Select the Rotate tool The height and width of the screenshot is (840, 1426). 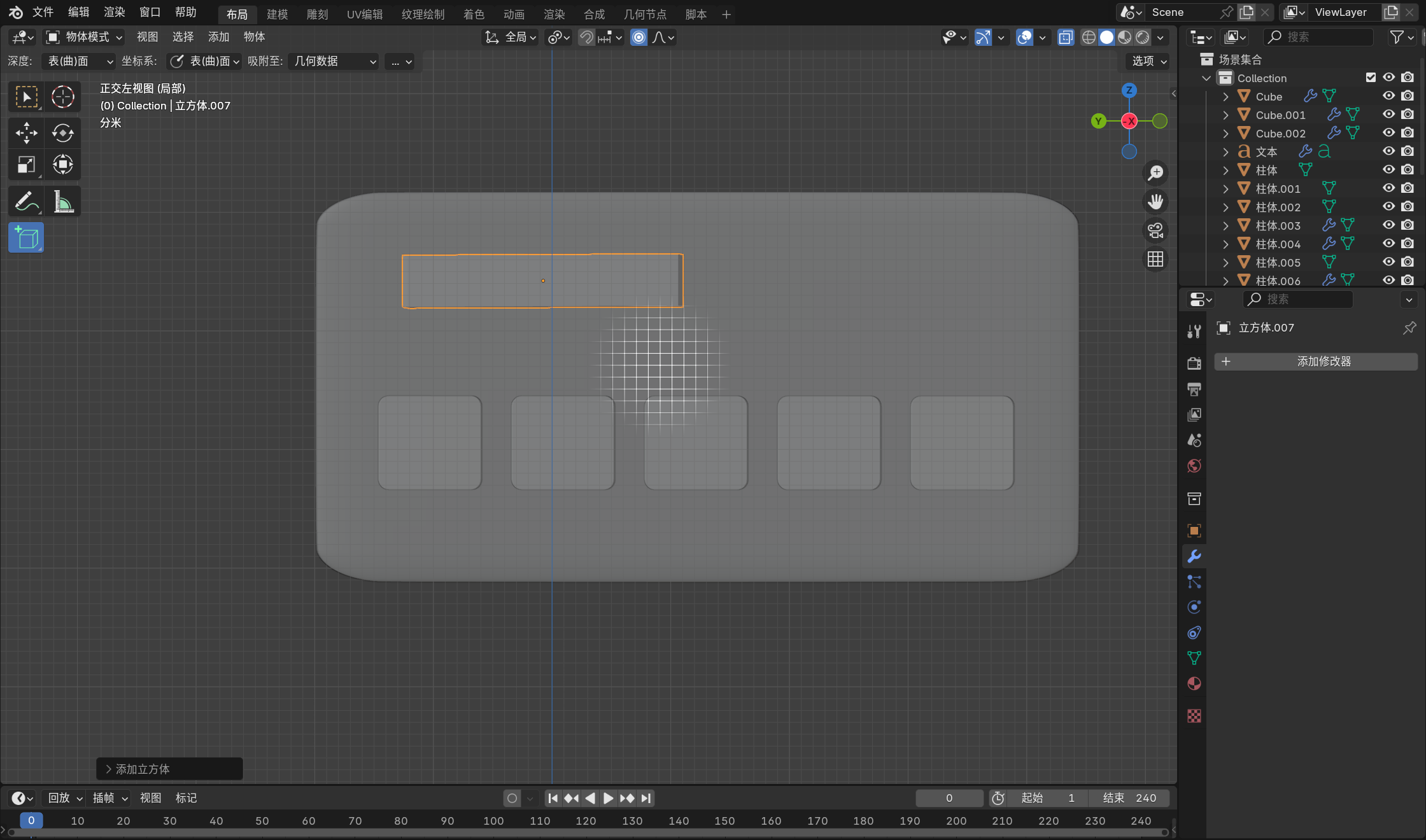coord(62,132)
